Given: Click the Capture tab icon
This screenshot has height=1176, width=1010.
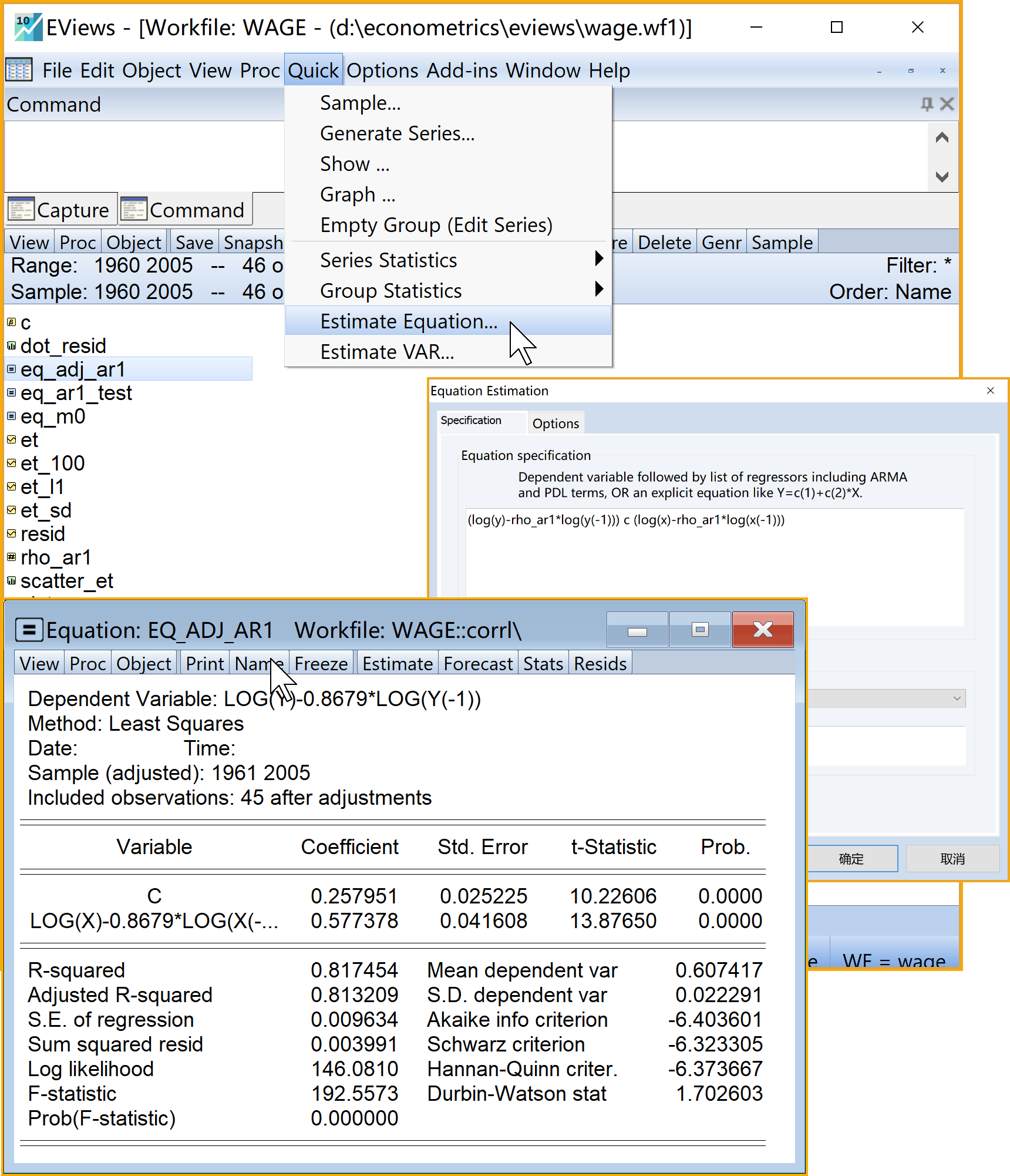Looking at the screenshot, I should [21, 210].
